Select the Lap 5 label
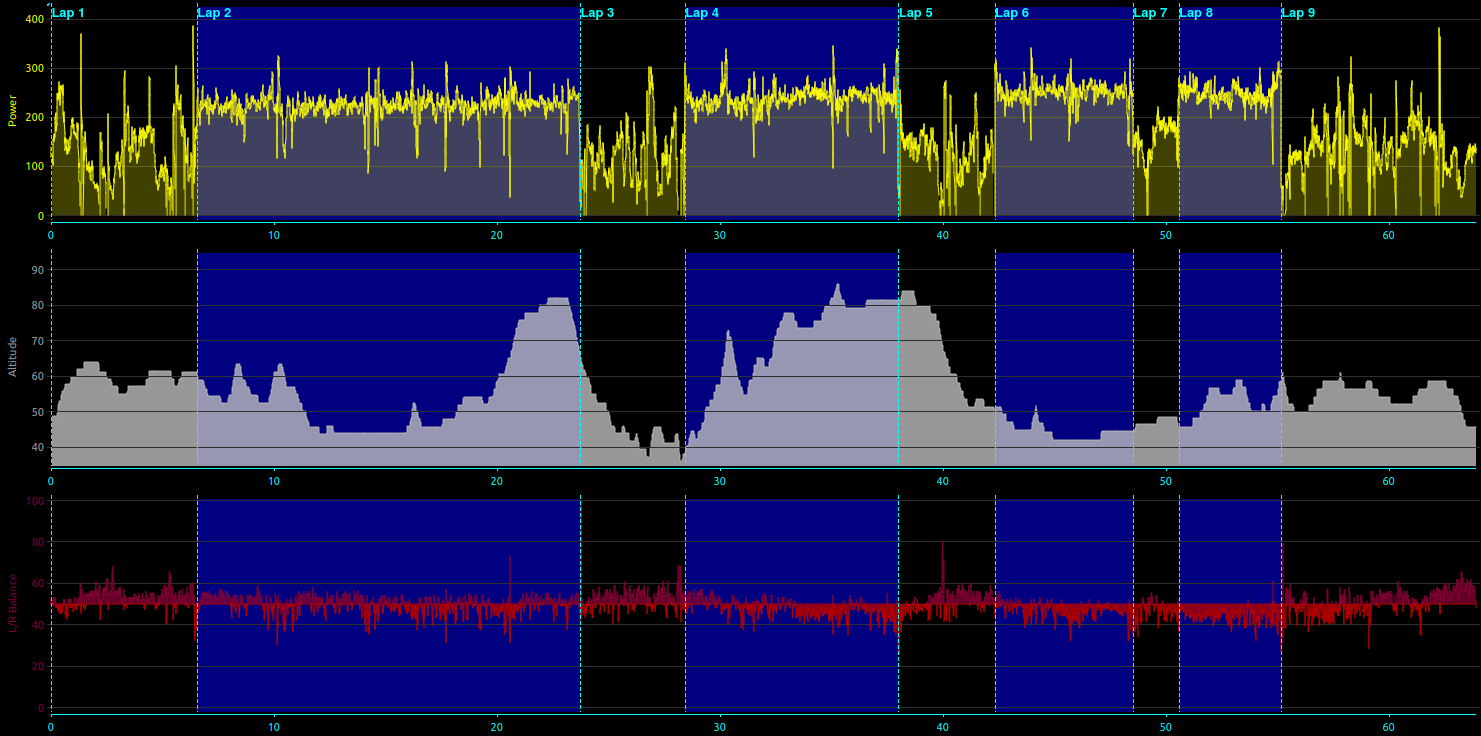This screenshot has width=1481, height=736. click(916, 13)
